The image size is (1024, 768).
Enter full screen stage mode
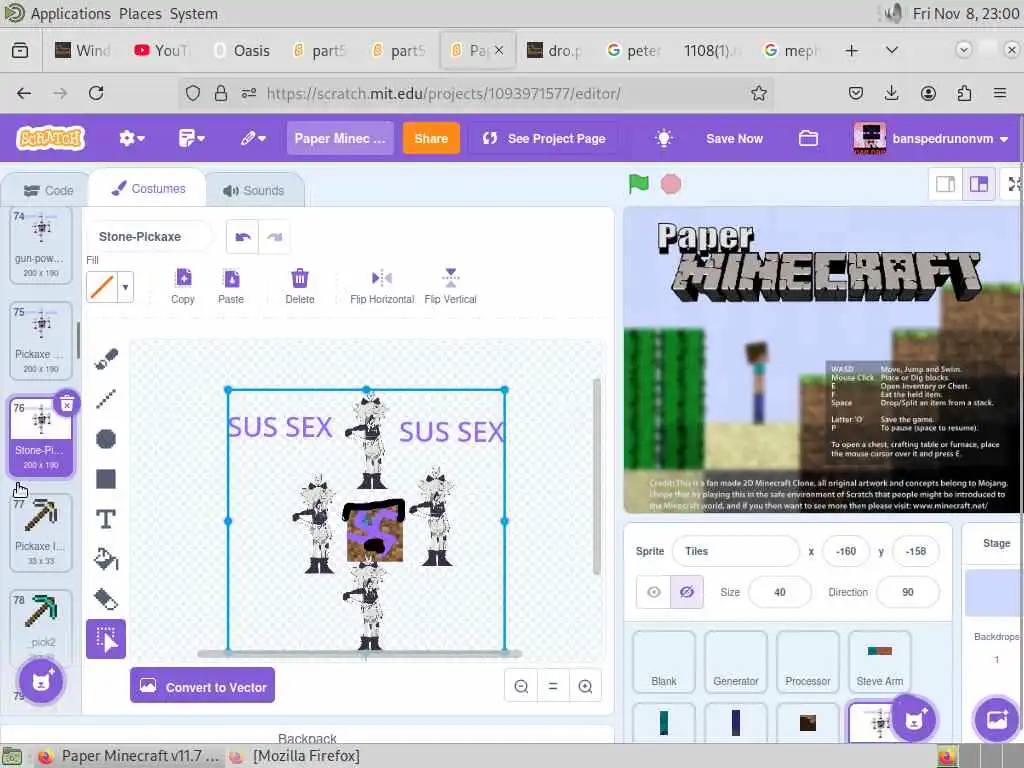(x=1014, y=185)
